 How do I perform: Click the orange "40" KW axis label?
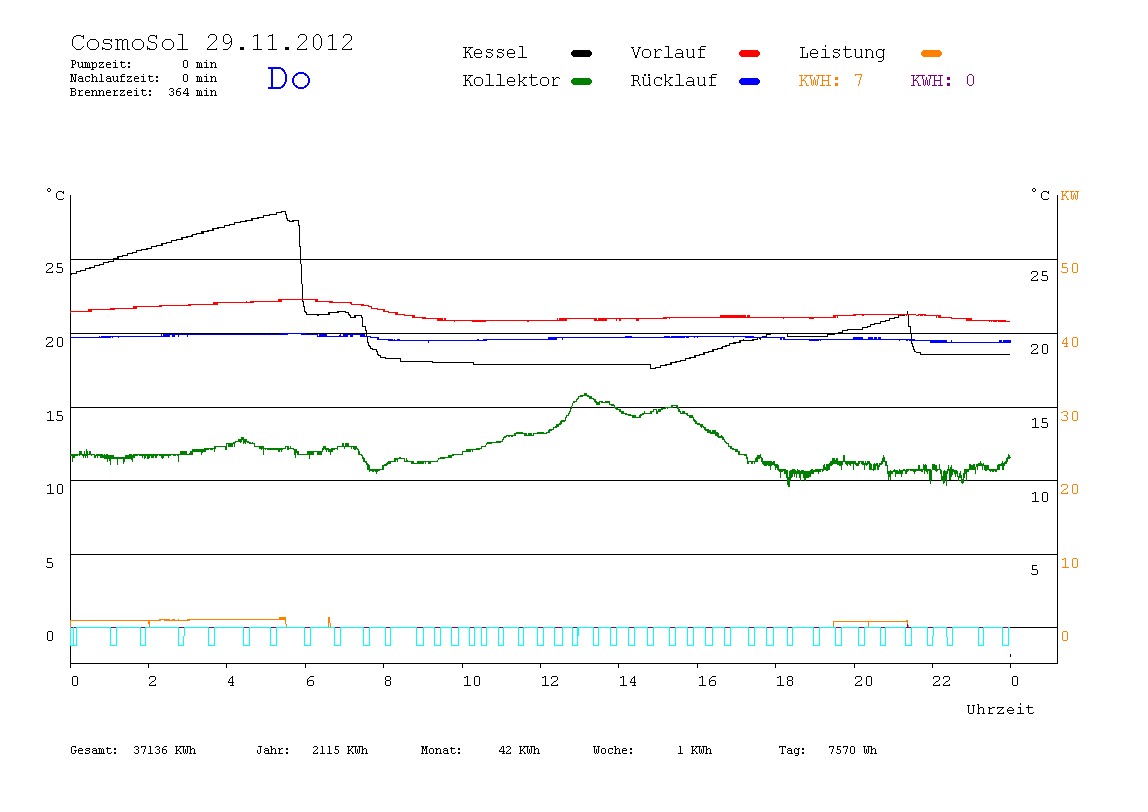[x=1070, y=342]
